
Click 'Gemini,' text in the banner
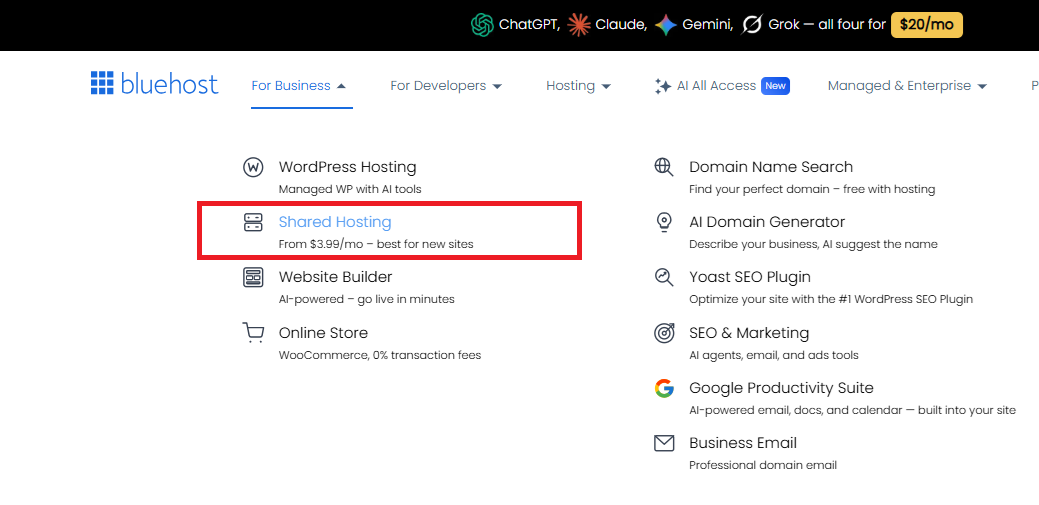708,25
